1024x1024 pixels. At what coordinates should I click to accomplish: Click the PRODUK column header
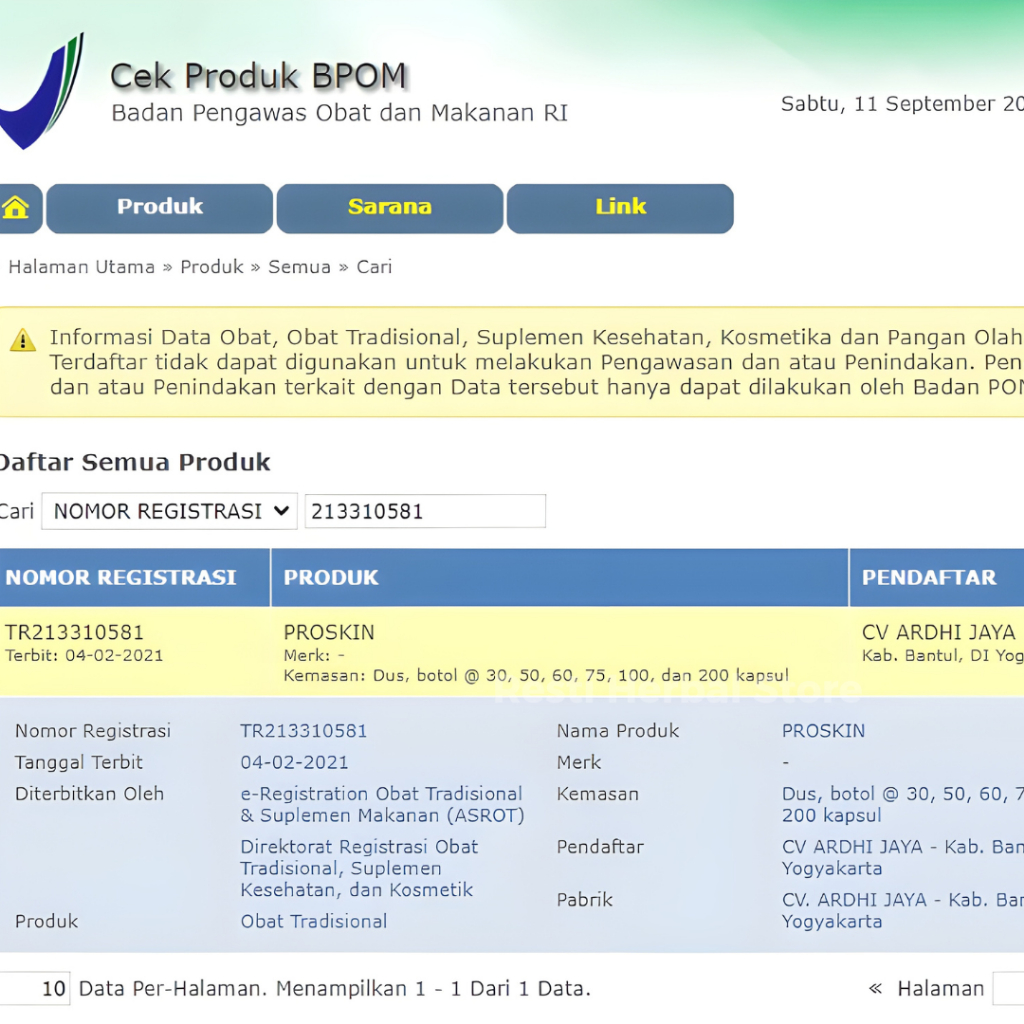(560, 577)
